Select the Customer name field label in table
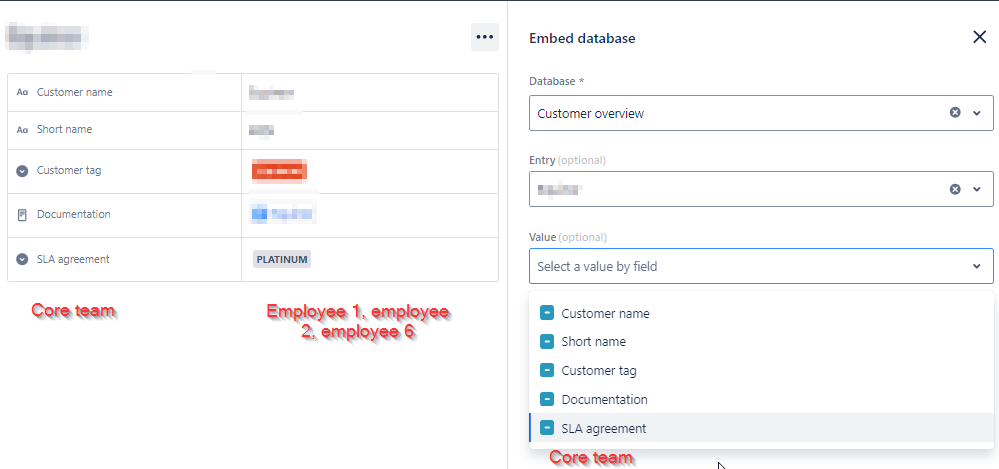Viewport: 999px width, 469px height. click(75, 92)
